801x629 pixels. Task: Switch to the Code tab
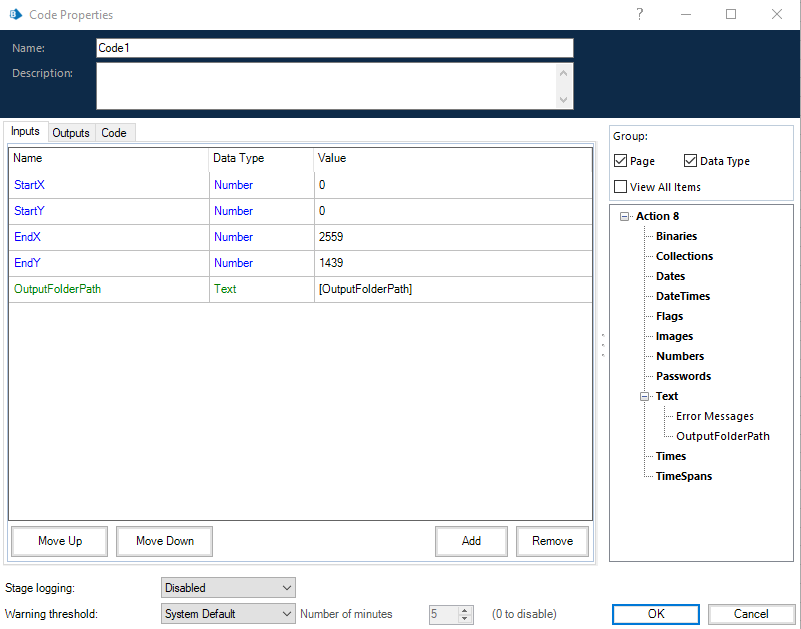pyautogui.click(x=114, y=133)
